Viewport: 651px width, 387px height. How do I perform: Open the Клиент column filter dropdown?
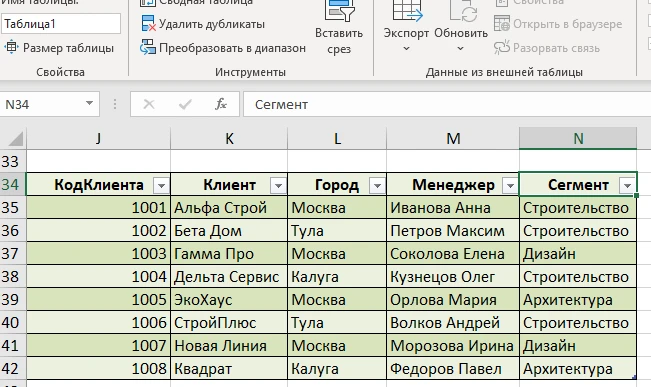click(278, 186)
